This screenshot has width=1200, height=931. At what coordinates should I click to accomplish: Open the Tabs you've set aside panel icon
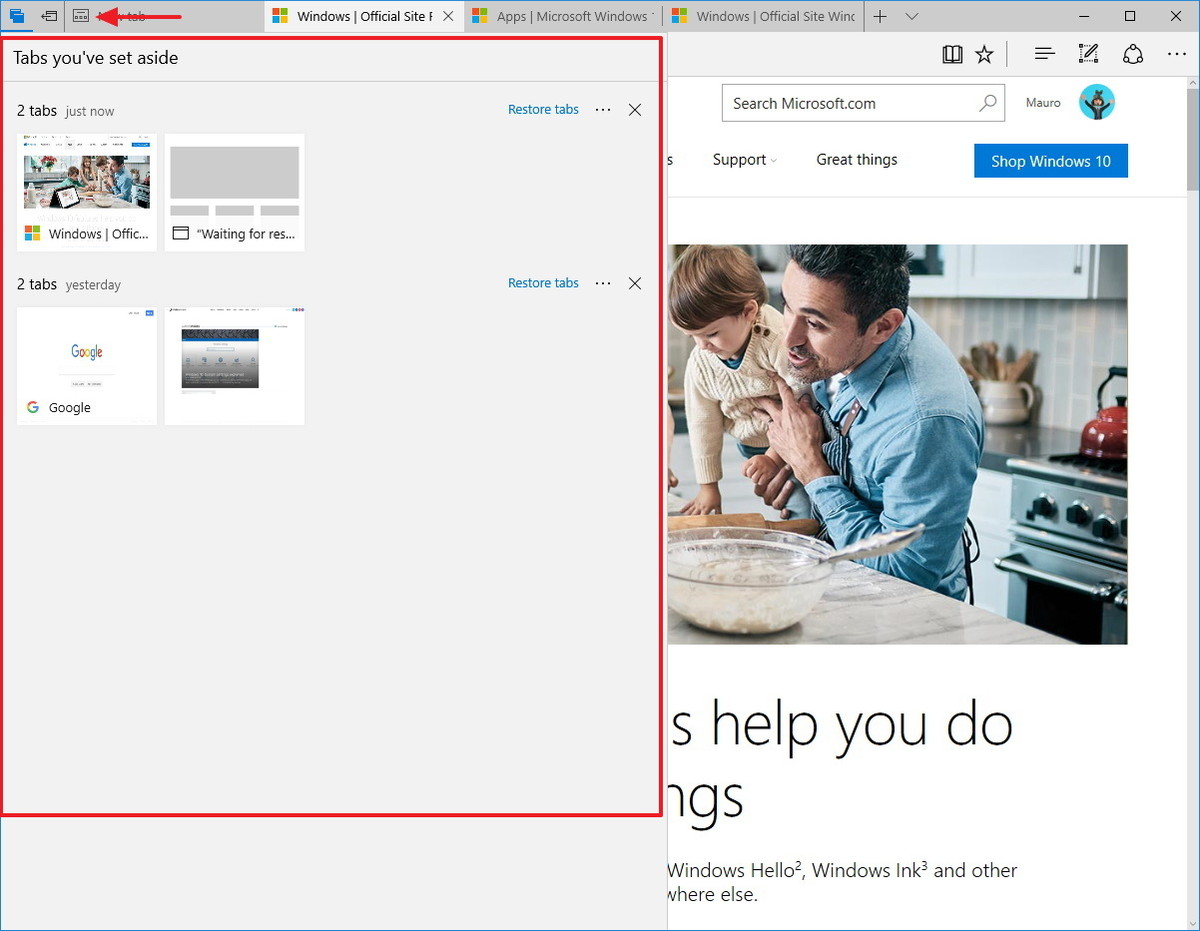pos(17,16)
